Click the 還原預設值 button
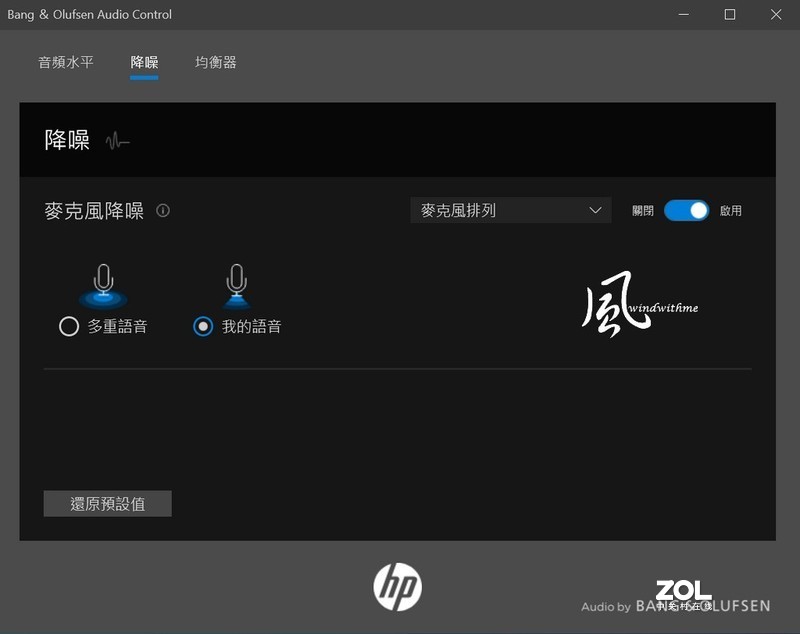 pyautogui.click(x=107, y=503)
